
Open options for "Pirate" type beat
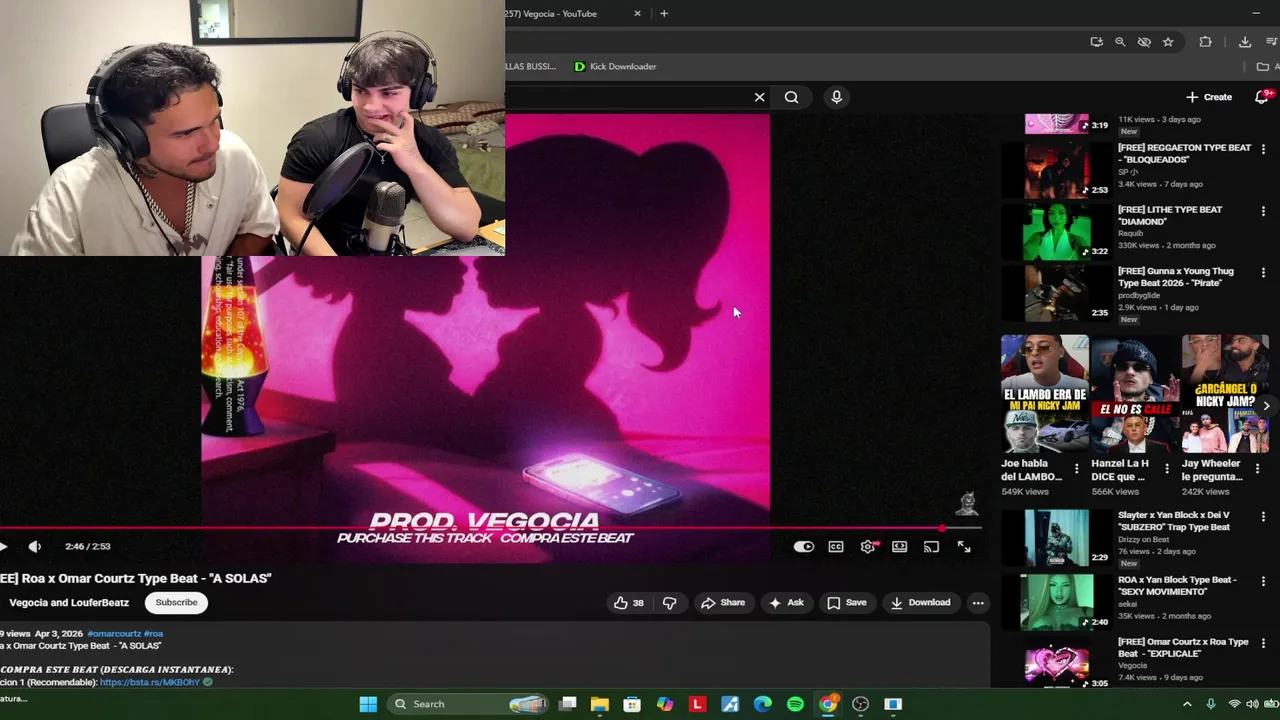1263,272
